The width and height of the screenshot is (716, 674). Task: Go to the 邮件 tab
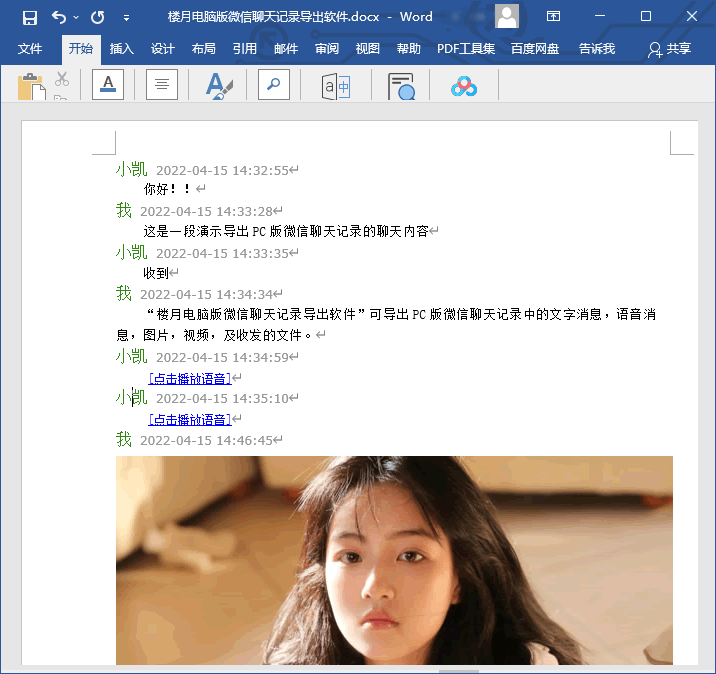coord(286,48)
